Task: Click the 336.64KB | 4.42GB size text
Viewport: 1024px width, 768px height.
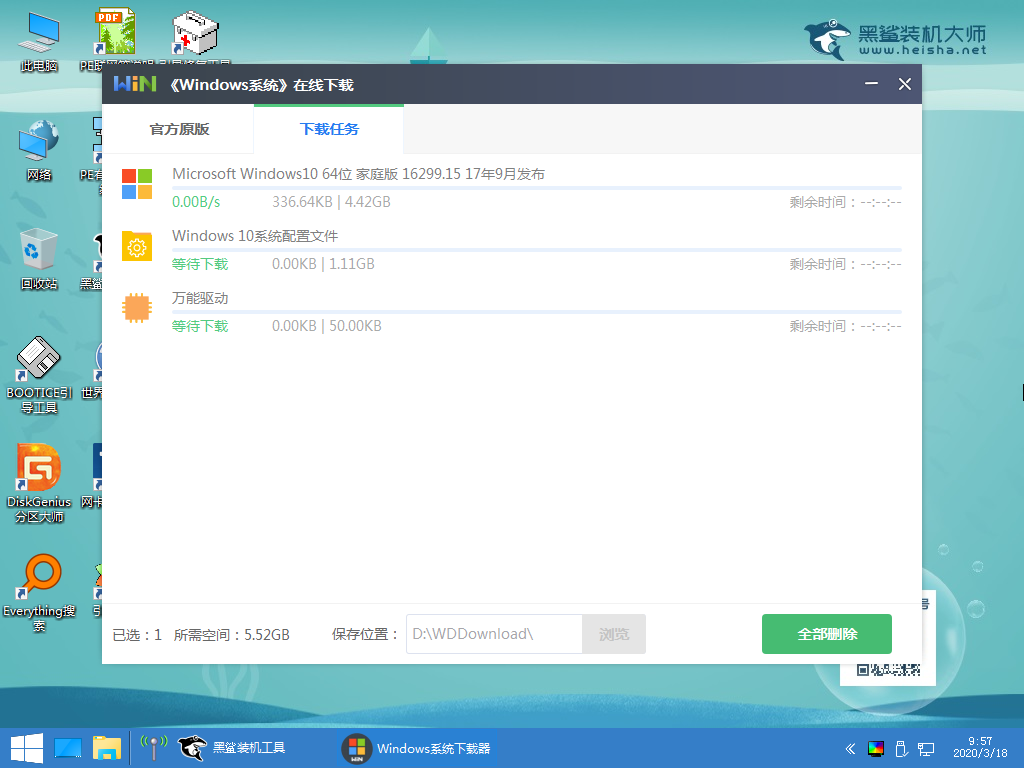Action: click(331, 202)
